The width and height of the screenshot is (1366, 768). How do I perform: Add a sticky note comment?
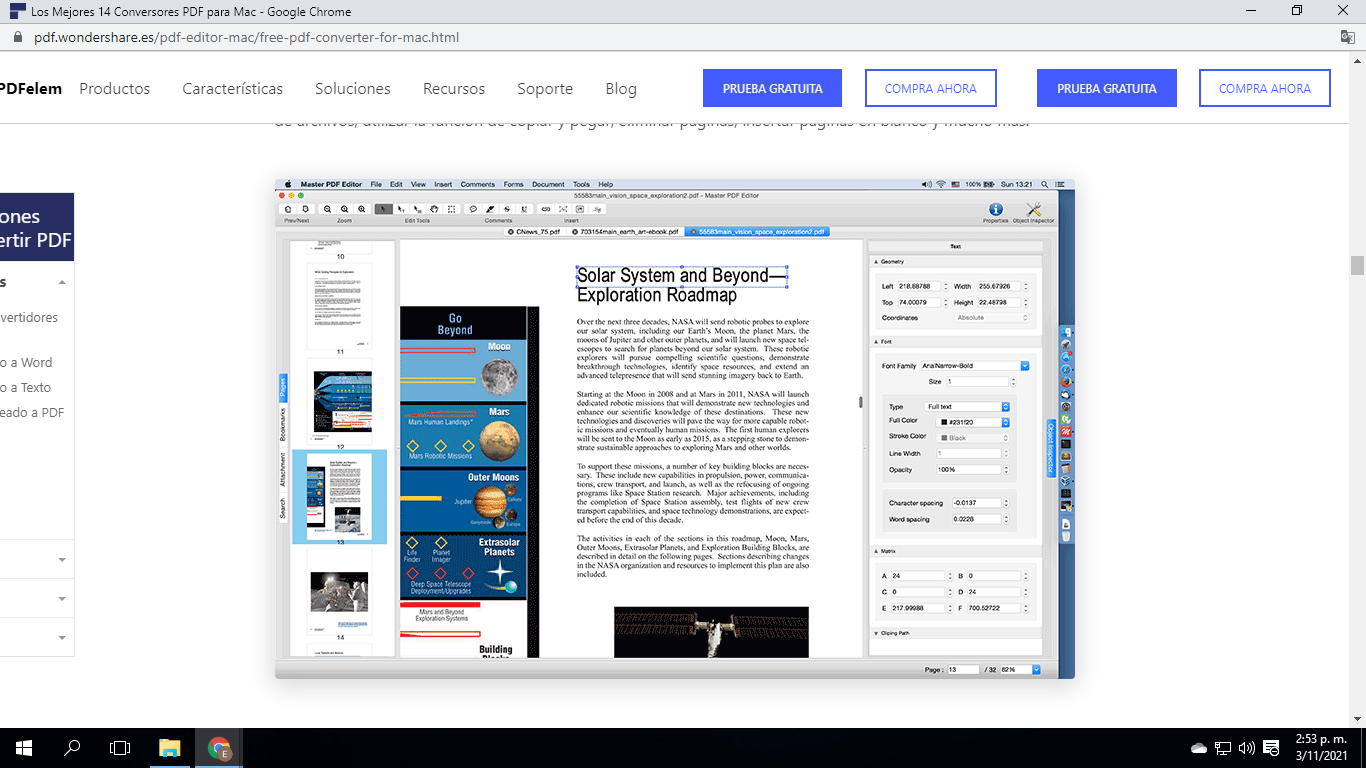474,209
